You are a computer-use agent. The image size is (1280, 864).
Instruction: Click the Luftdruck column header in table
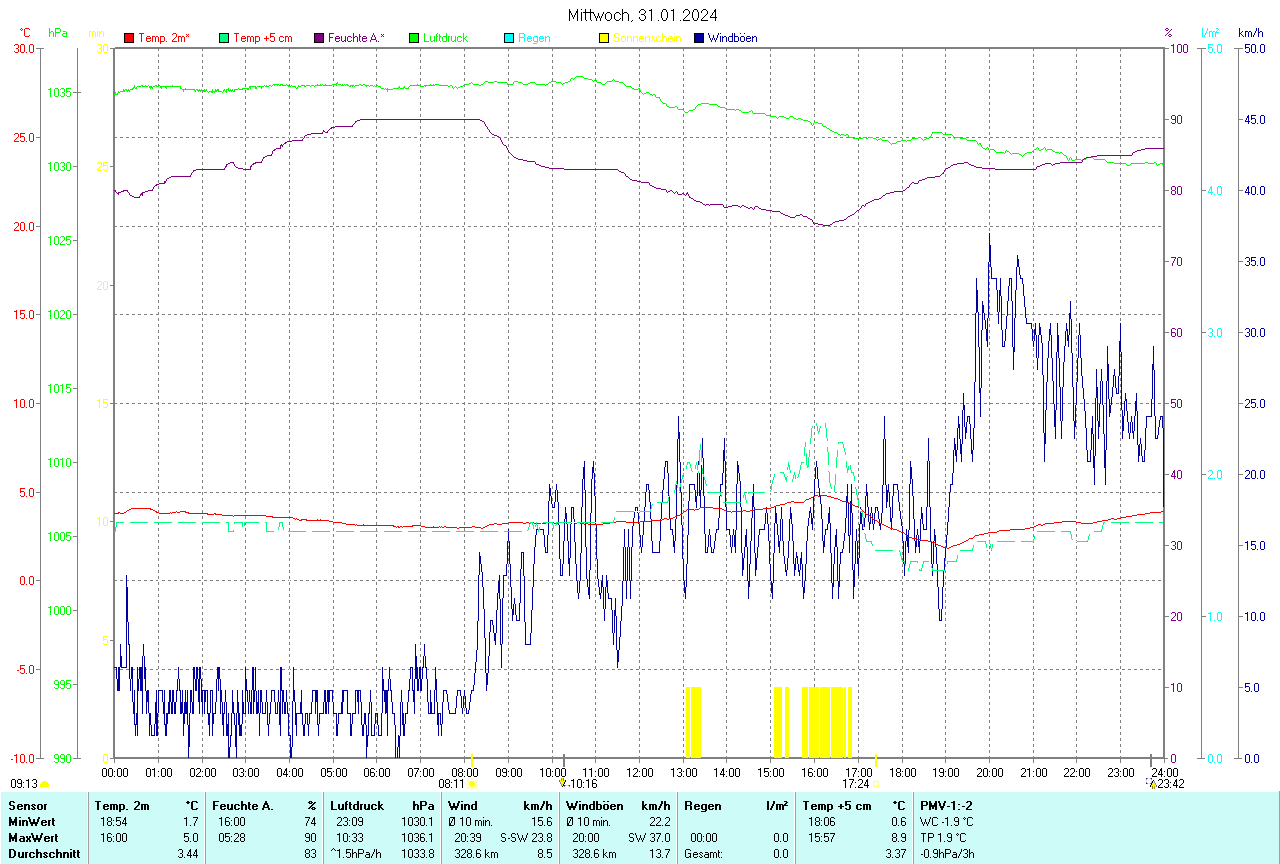[x=358, y=805]
